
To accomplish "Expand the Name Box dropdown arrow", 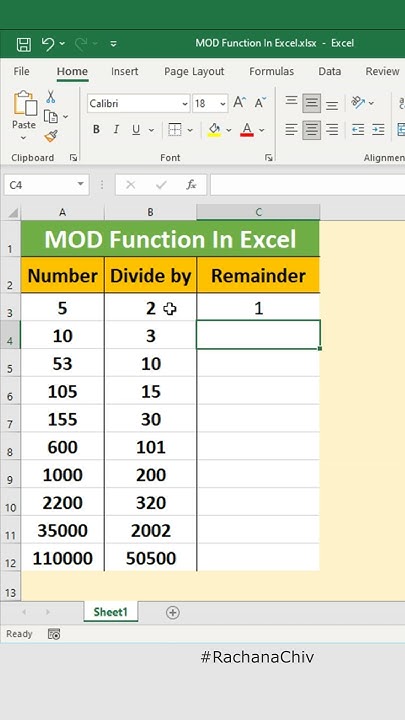I will [80, 185].
